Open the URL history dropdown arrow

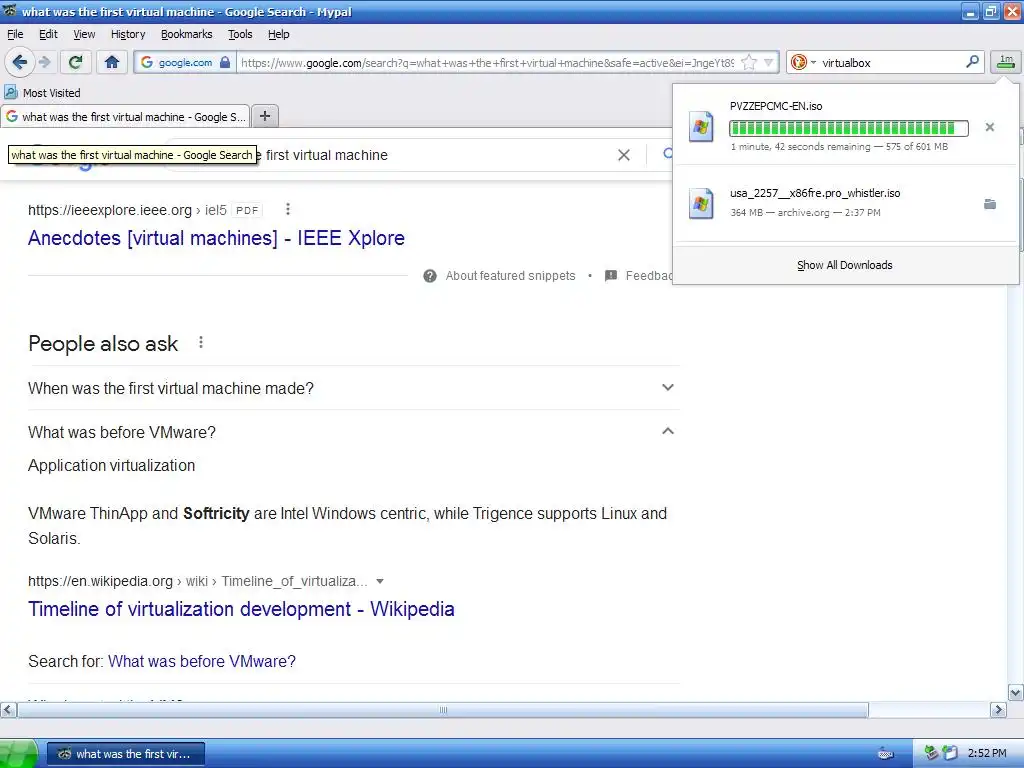[769, 63]
